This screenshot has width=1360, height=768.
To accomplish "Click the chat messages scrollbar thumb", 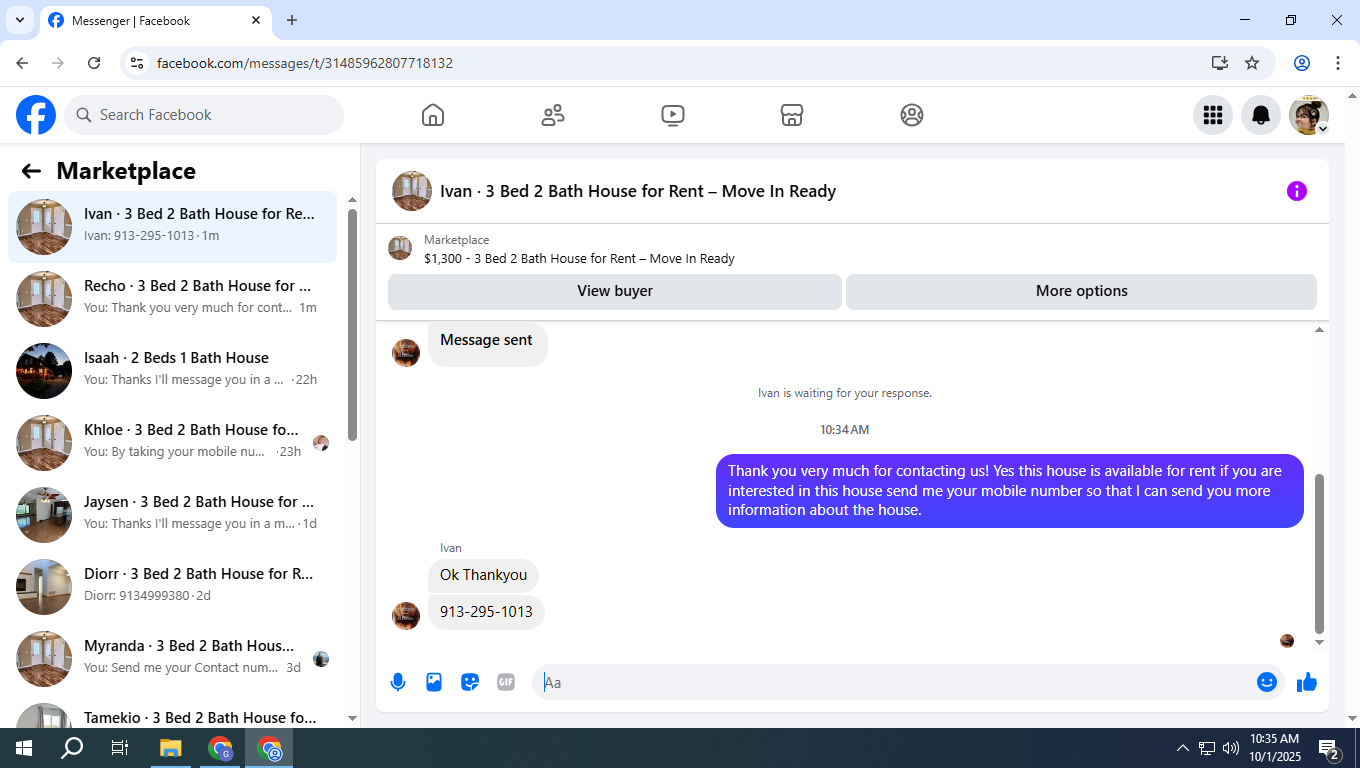I will click(1319, 554).
